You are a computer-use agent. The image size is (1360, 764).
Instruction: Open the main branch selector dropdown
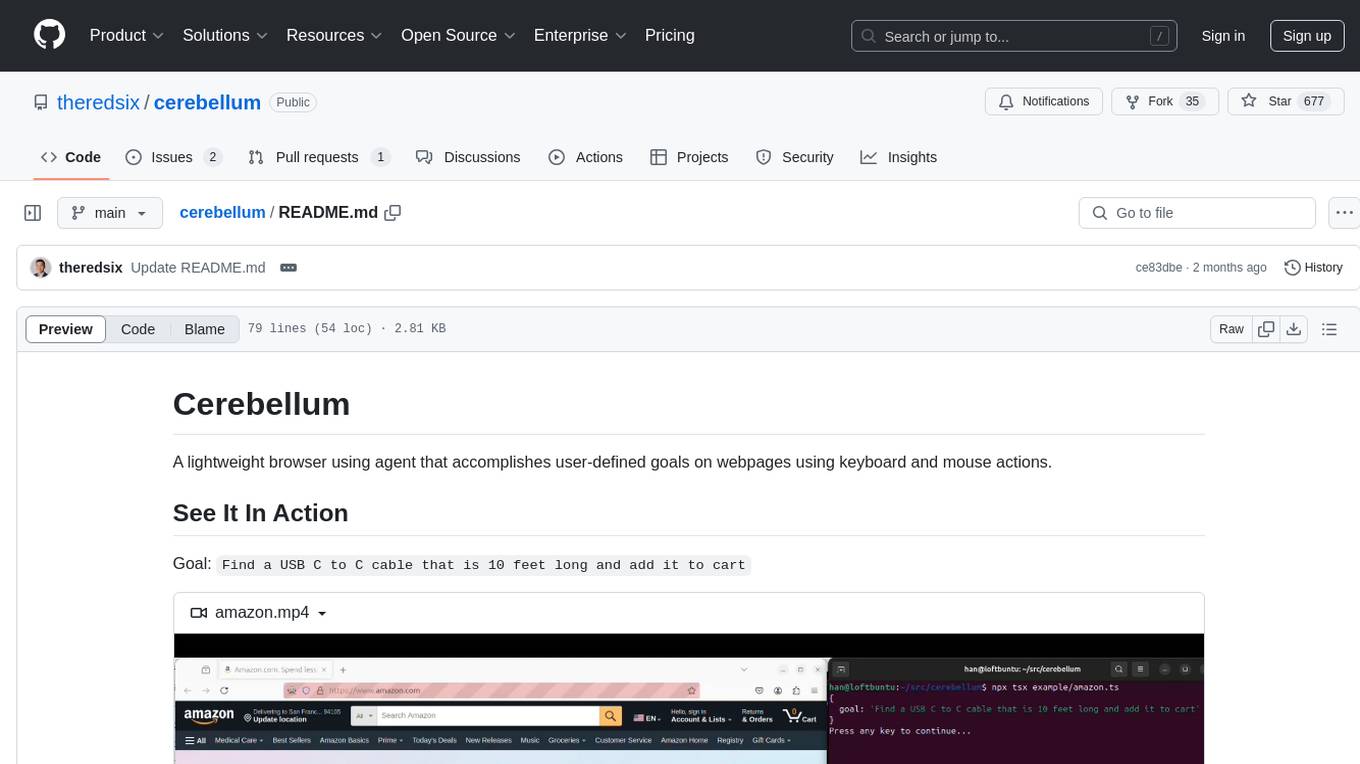(x=110, y=213)
